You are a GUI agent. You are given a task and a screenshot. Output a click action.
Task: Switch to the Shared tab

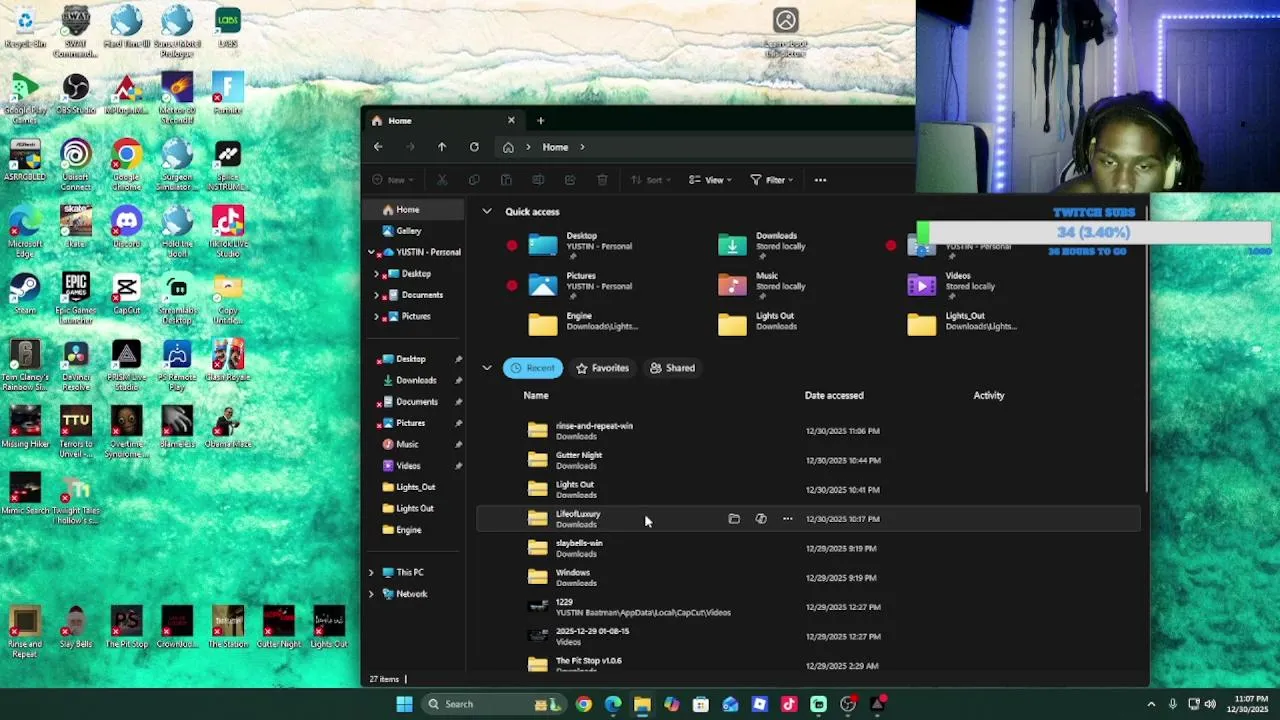[x=672, y=368]
